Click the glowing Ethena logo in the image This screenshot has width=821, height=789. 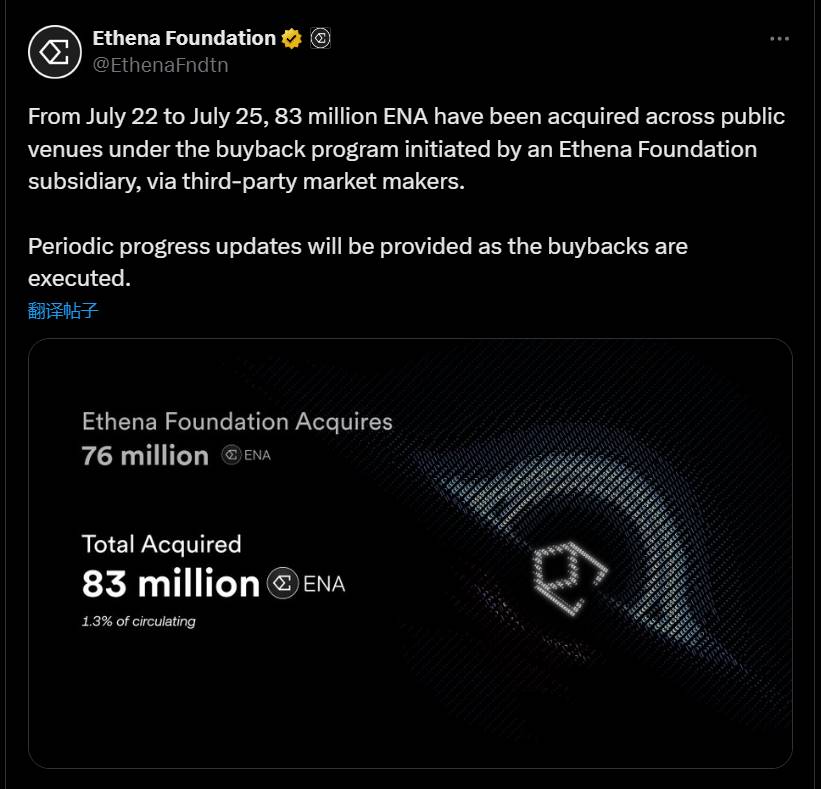tap(569, 578)
